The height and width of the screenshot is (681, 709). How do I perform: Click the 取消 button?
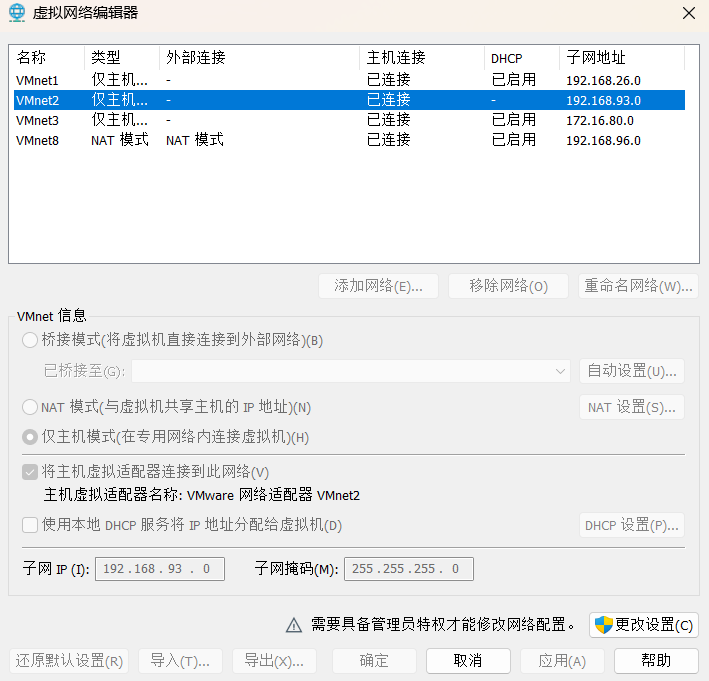point(468,661)
